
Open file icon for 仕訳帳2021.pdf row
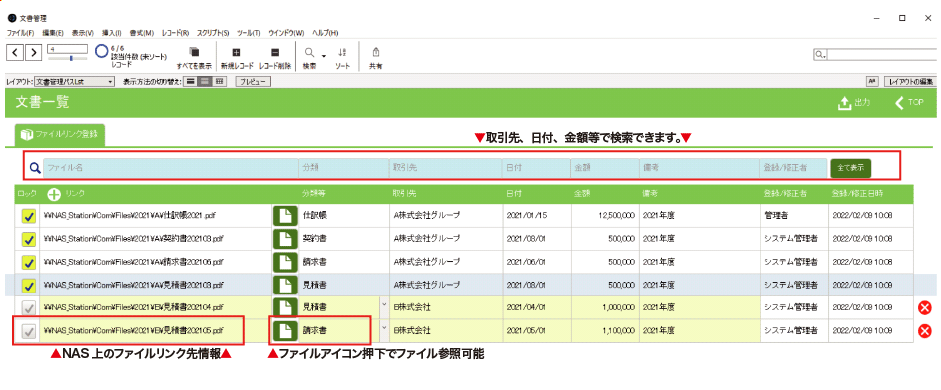(x=286, y=215)
